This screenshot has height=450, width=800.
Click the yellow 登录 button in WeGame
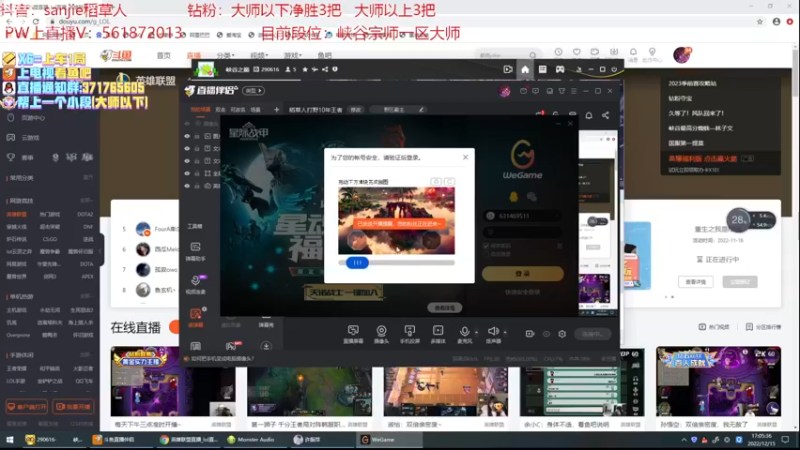(x=522, y=273)
